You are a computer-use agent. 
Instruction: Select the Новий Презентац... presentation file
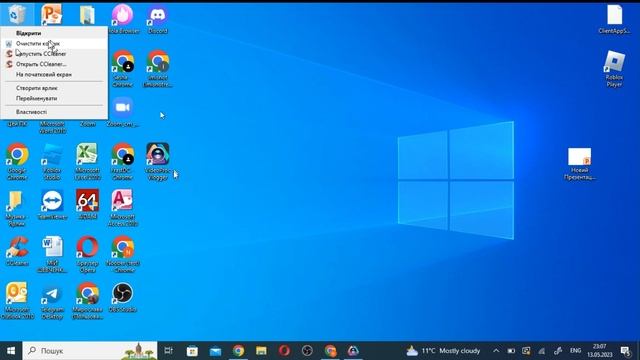pos(580,163)
